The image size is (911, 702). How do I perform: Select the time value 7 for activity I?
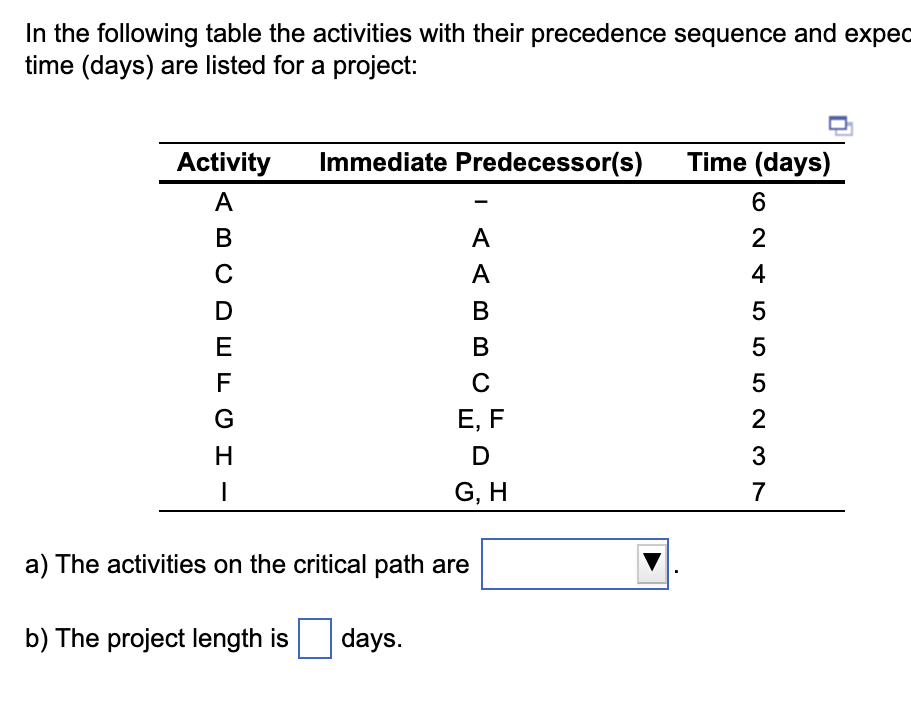[x=758, y=491]
